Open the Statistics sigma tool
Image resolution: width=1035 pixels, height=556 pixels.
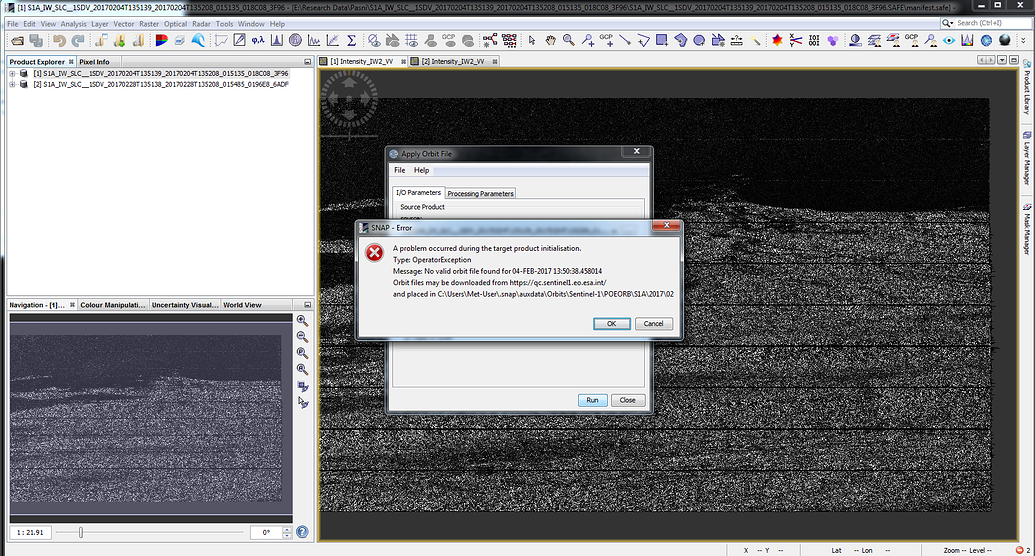[x=351, y=41]
